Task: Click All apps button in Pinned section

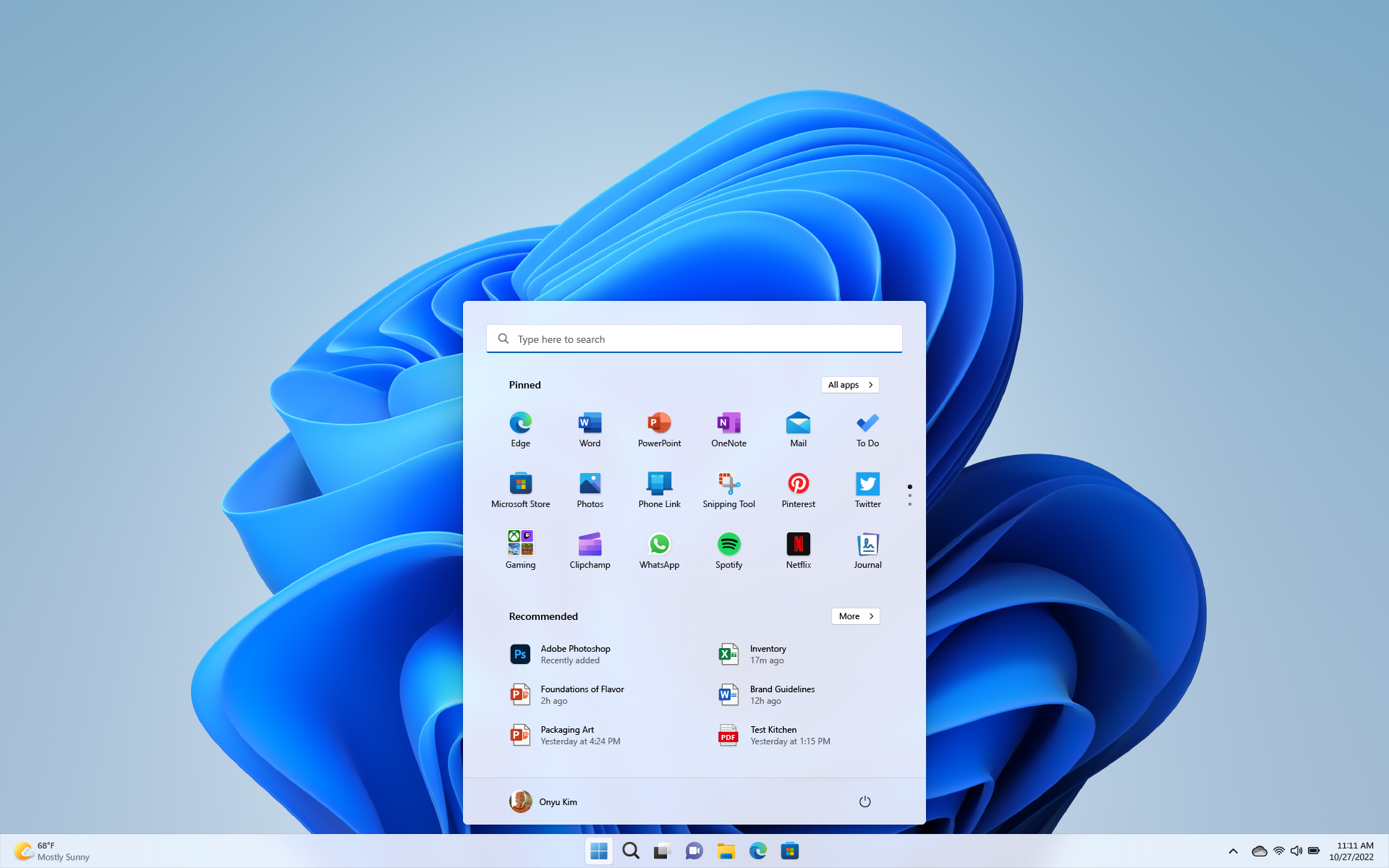Action: (x=849, y=384)
